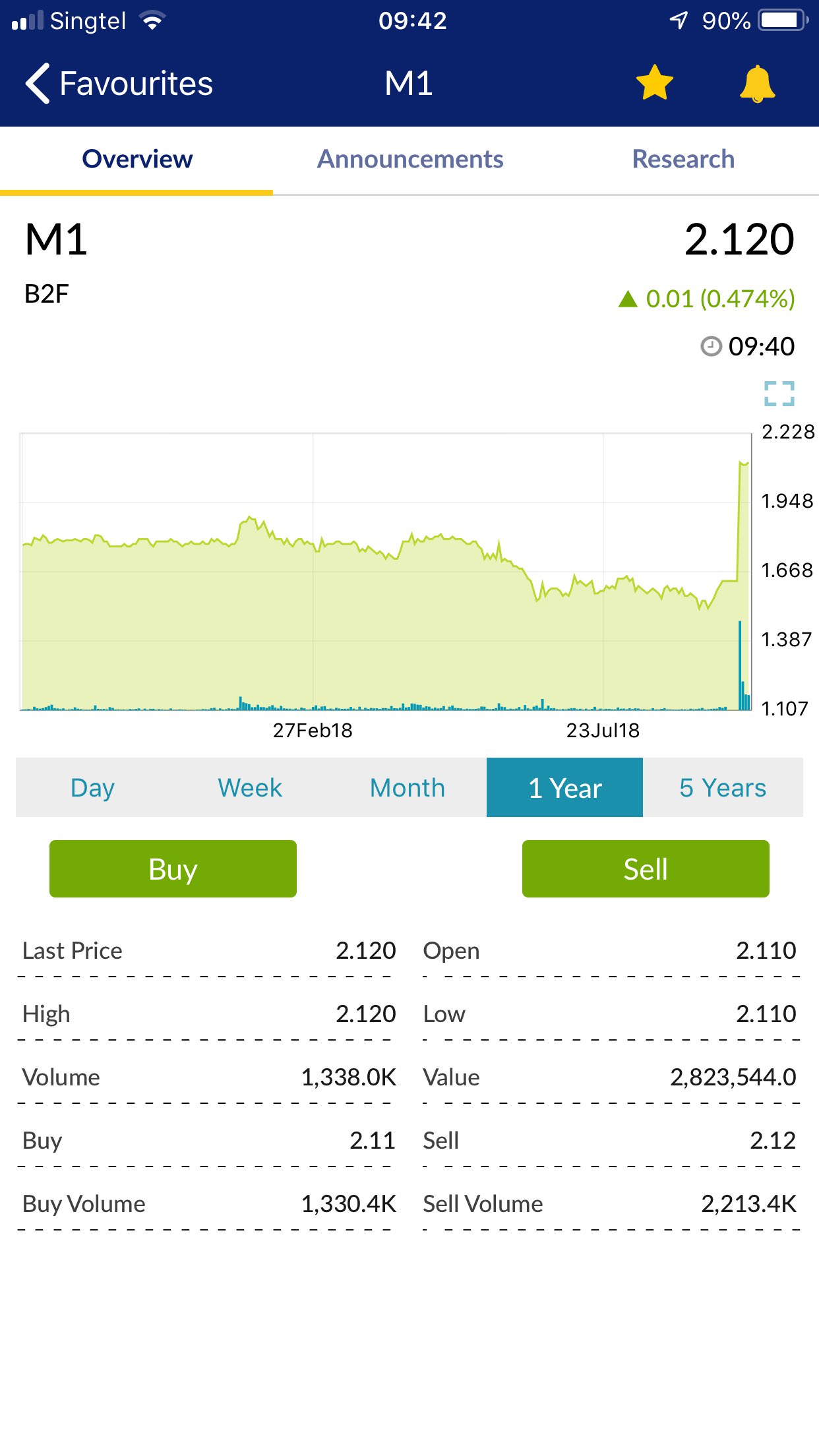Open the Research tab
The image size is (819, 1456).
click(x=683, y=159)
